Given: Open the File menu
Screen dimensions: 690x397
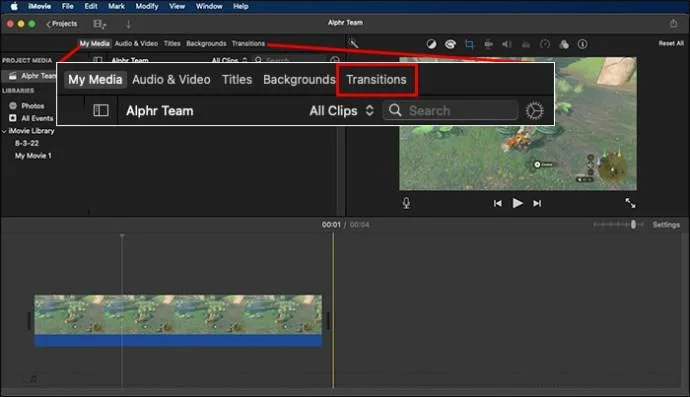Looking at the screenshot, I should tap(67, 6).
